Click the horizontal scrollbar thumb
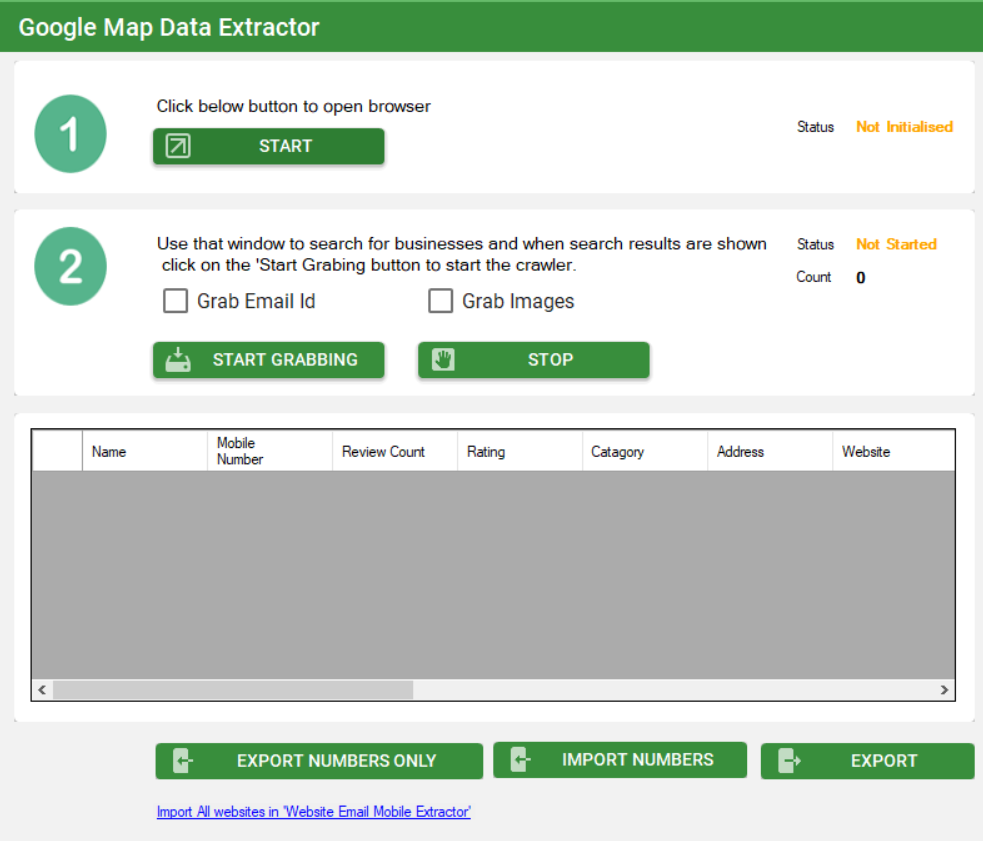983x841 pixels. [233, 690]
